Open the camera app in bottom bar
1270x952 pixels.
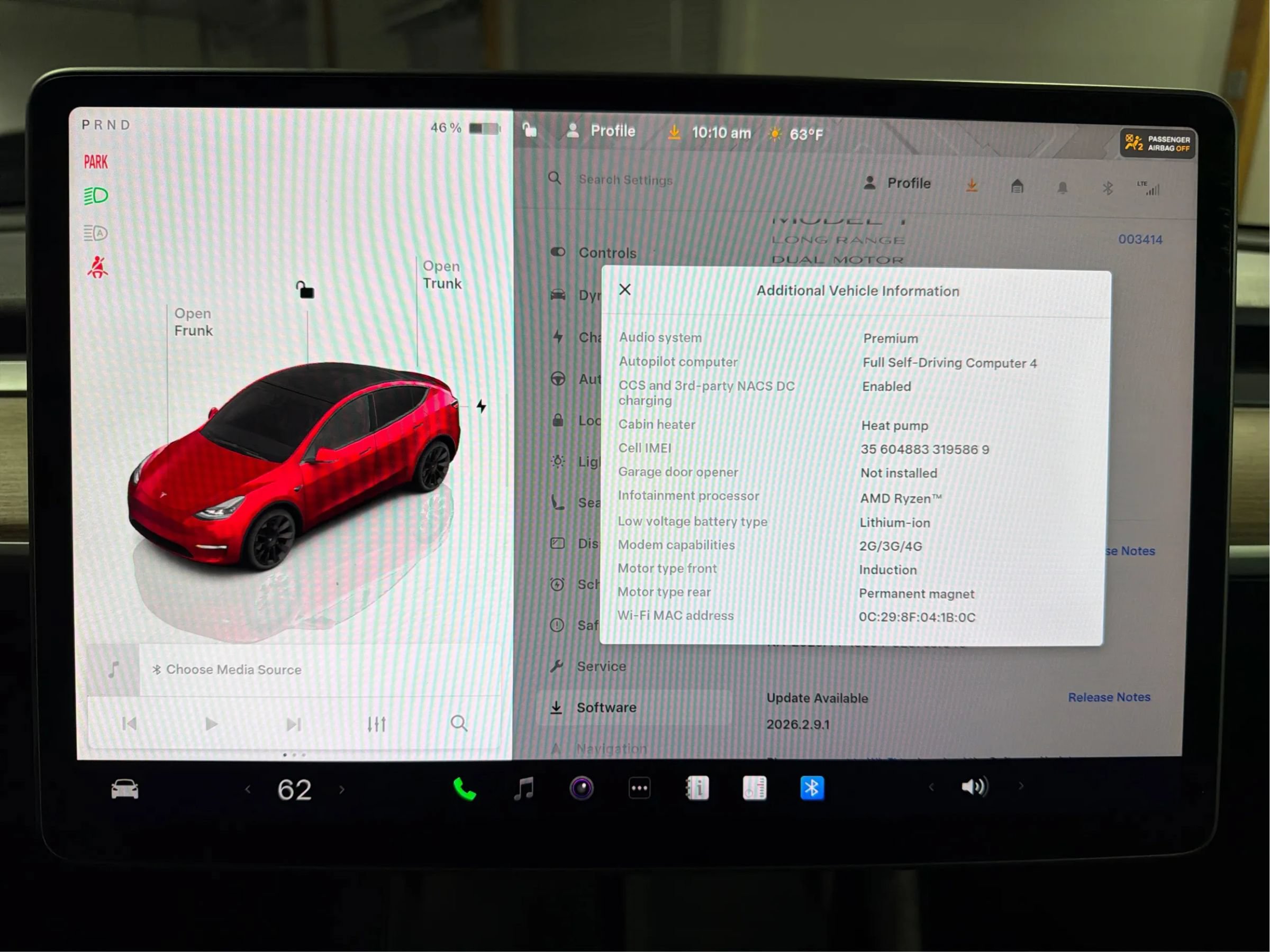581,788
